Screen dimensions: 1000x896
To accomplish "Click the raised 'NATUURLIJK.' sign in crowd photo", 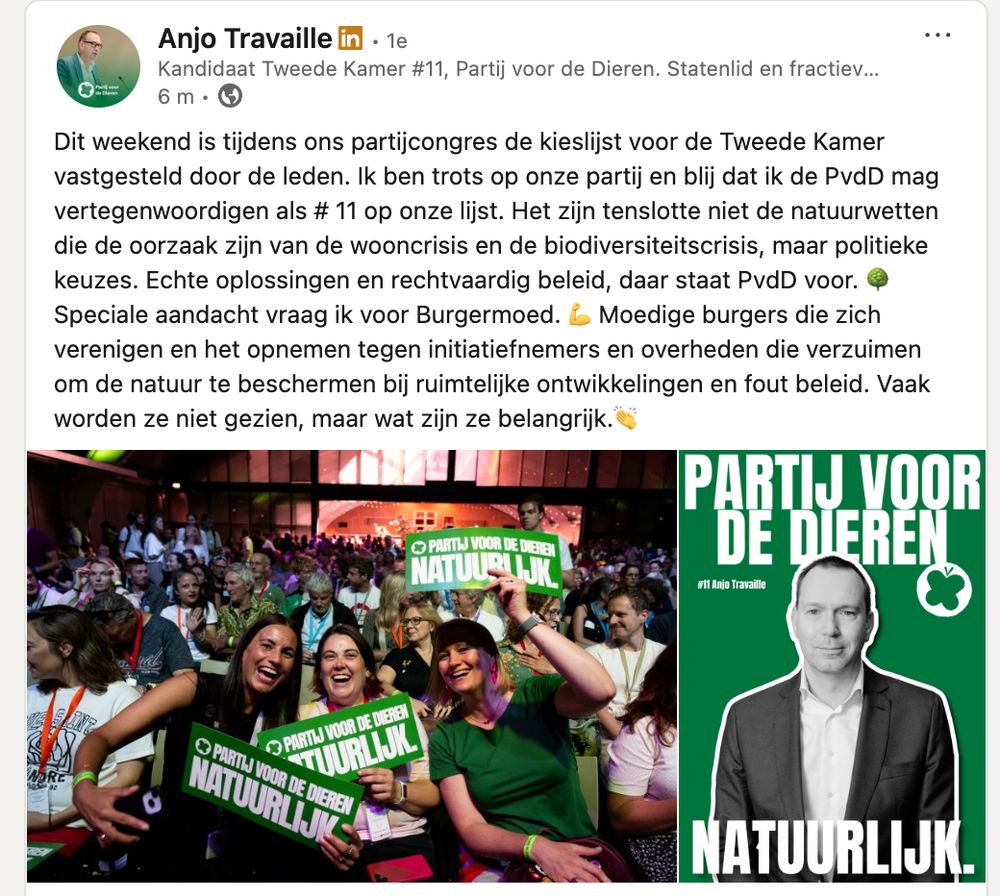I will (485, 562).
